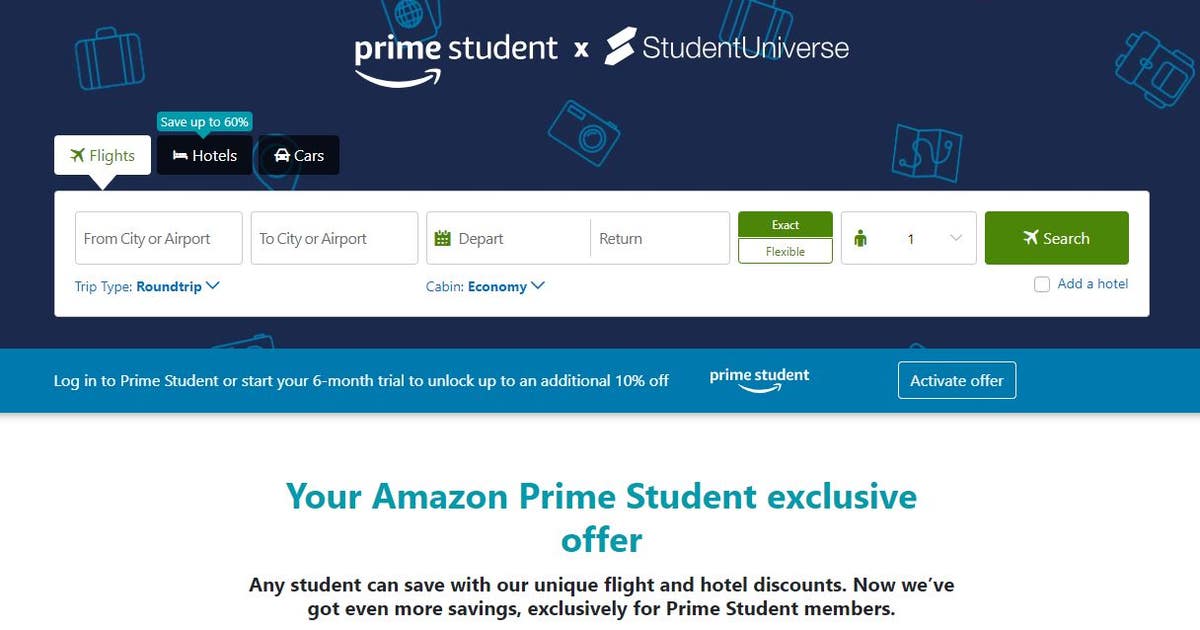Screen dimensions: 1200x630
Task: Click the calendar icon in the Depart field
Action: [443, 238]
